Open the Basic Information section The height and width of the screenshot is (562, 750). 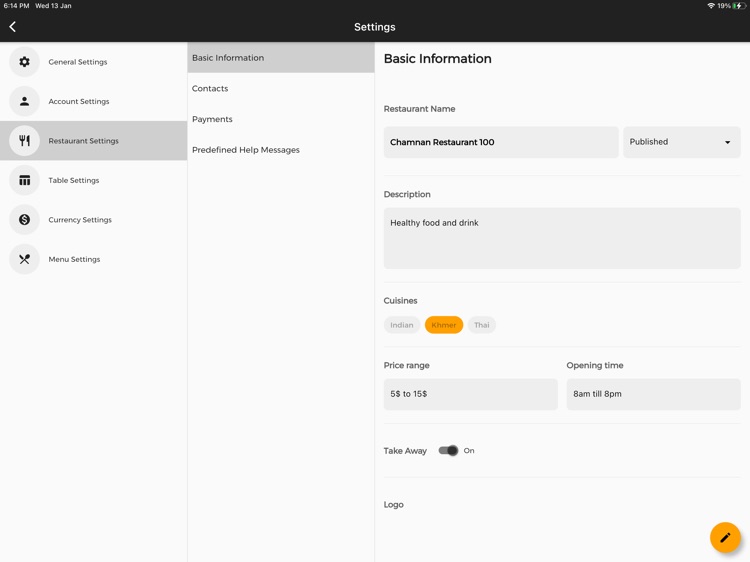pos(281,57)
